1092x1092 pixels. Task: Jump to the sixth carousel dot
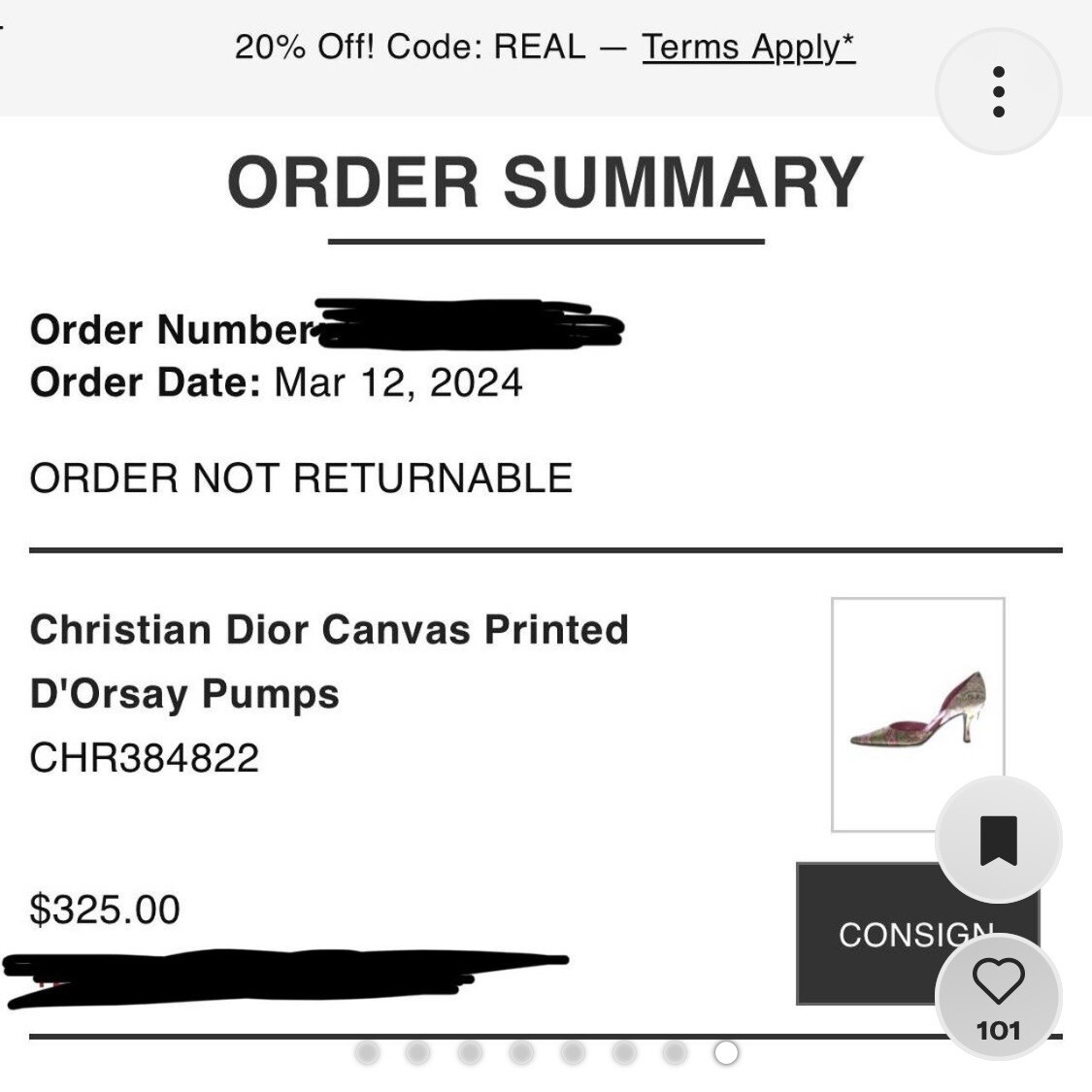click(x=624, y=1052)
